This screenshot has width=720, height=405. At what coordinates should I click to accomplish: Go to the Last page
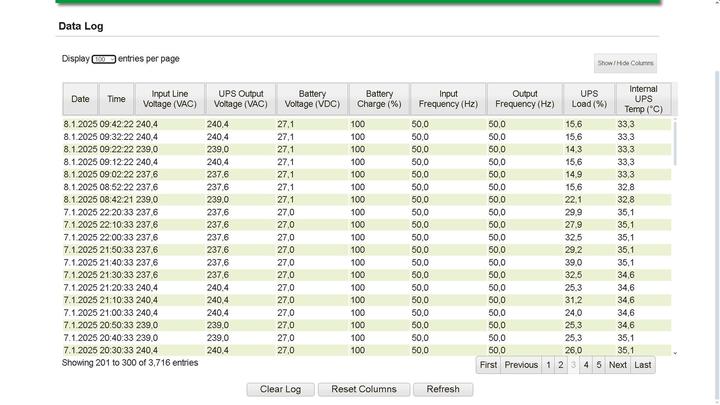pos(643,365)
